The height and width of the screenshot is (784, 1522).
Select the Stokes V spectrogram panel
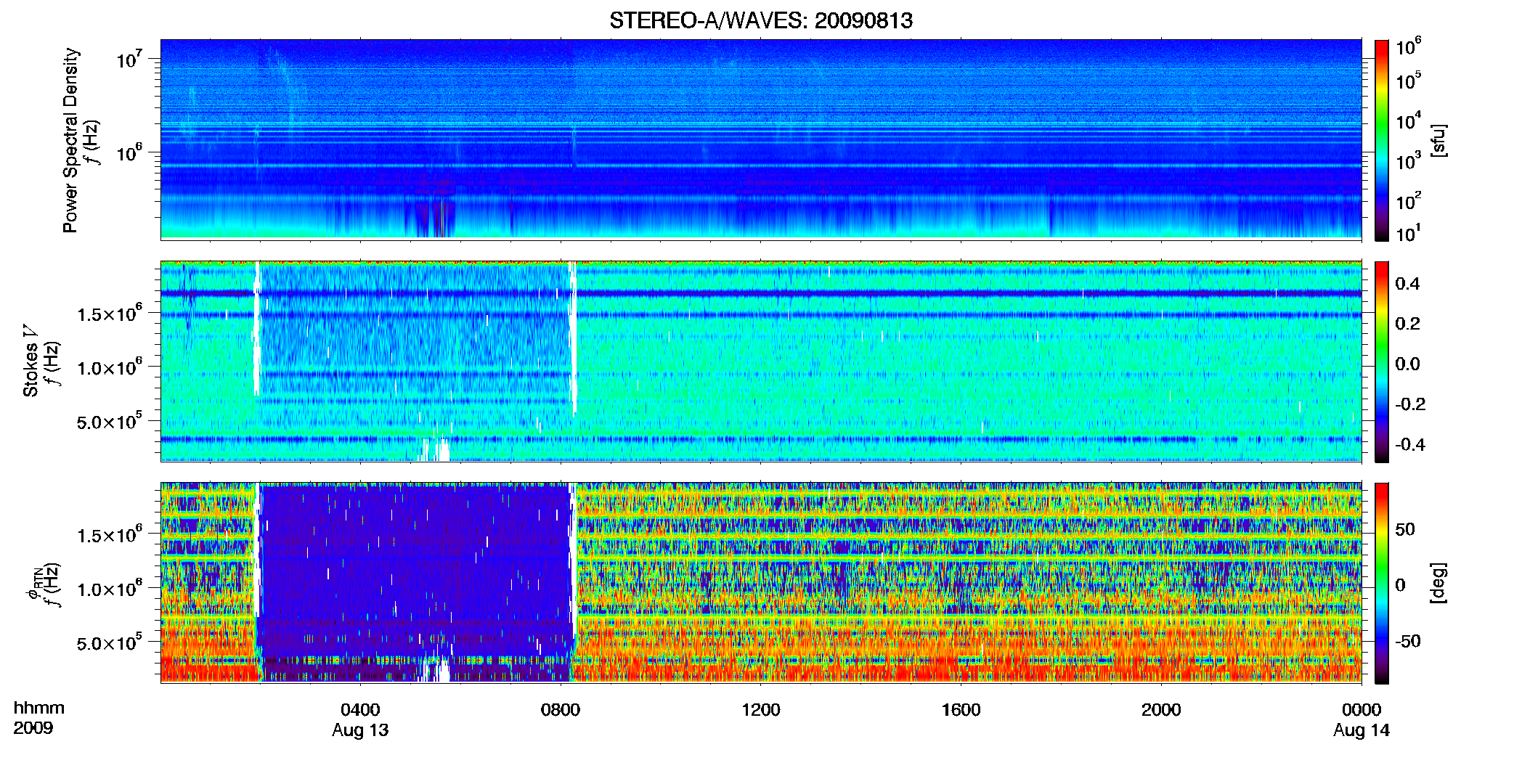coord(761,362)
